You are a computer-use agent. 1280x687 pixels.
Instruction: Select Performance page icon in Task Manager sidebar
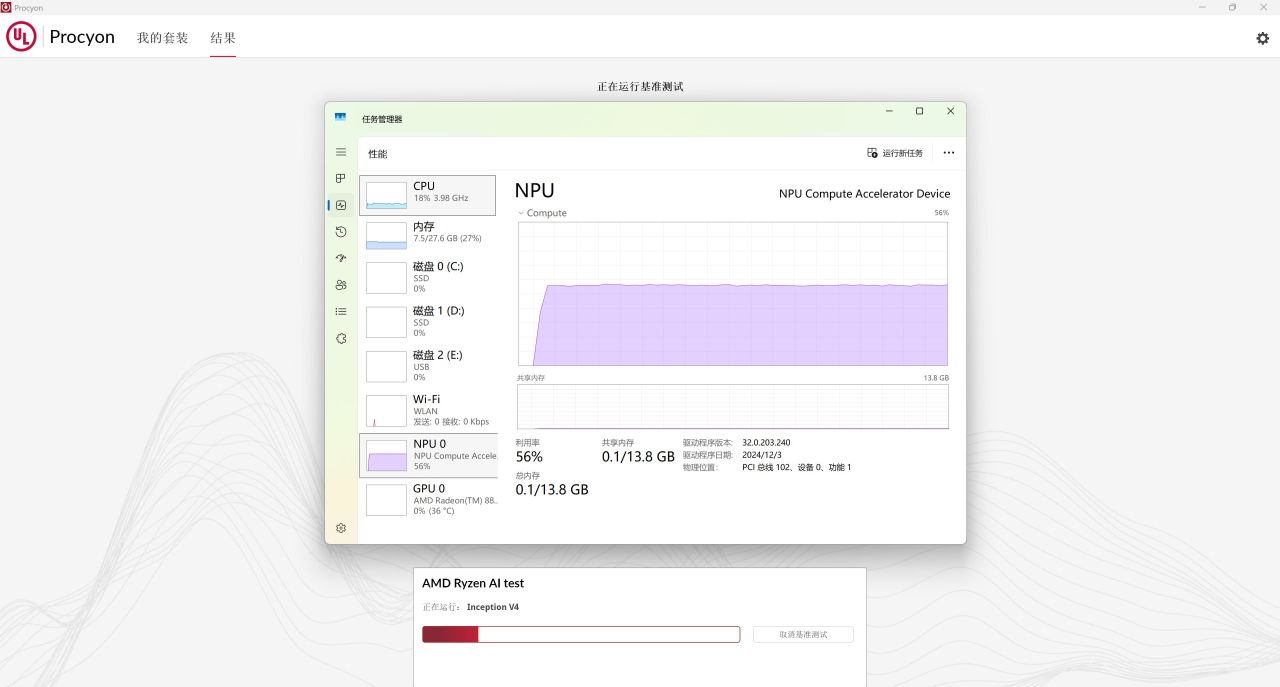(341, 205)
